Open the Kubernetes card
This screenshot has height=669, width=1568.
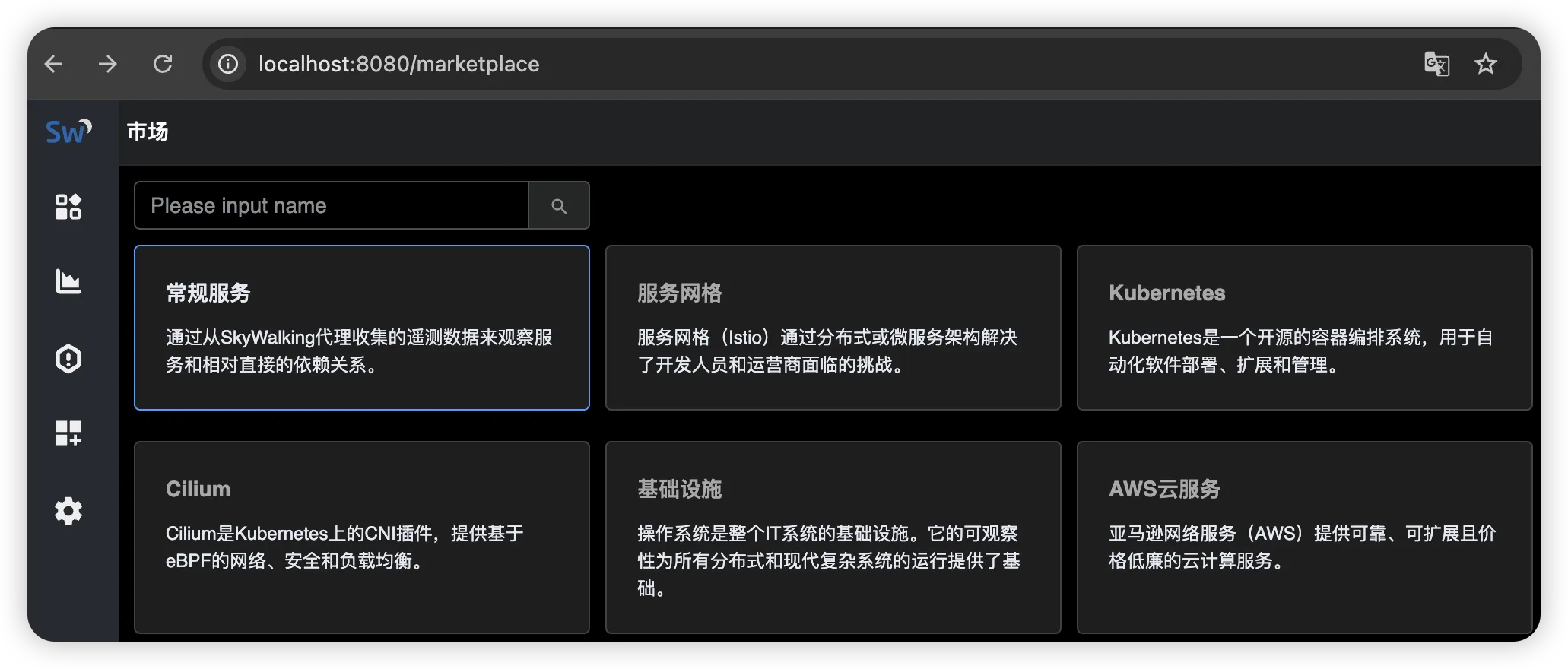click(x=1304, y=328)
